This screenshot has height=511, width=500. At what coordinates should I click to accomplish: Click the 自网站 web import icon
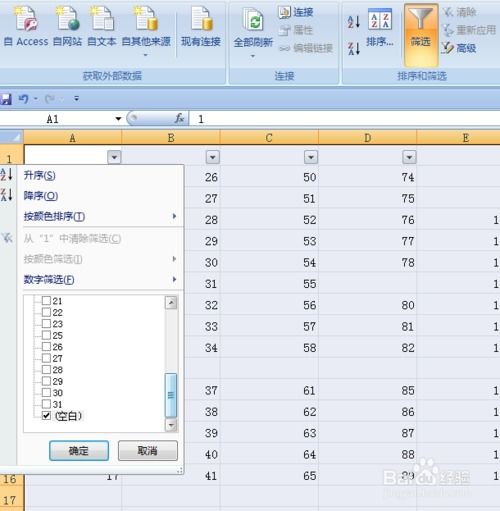click(68, 20)
